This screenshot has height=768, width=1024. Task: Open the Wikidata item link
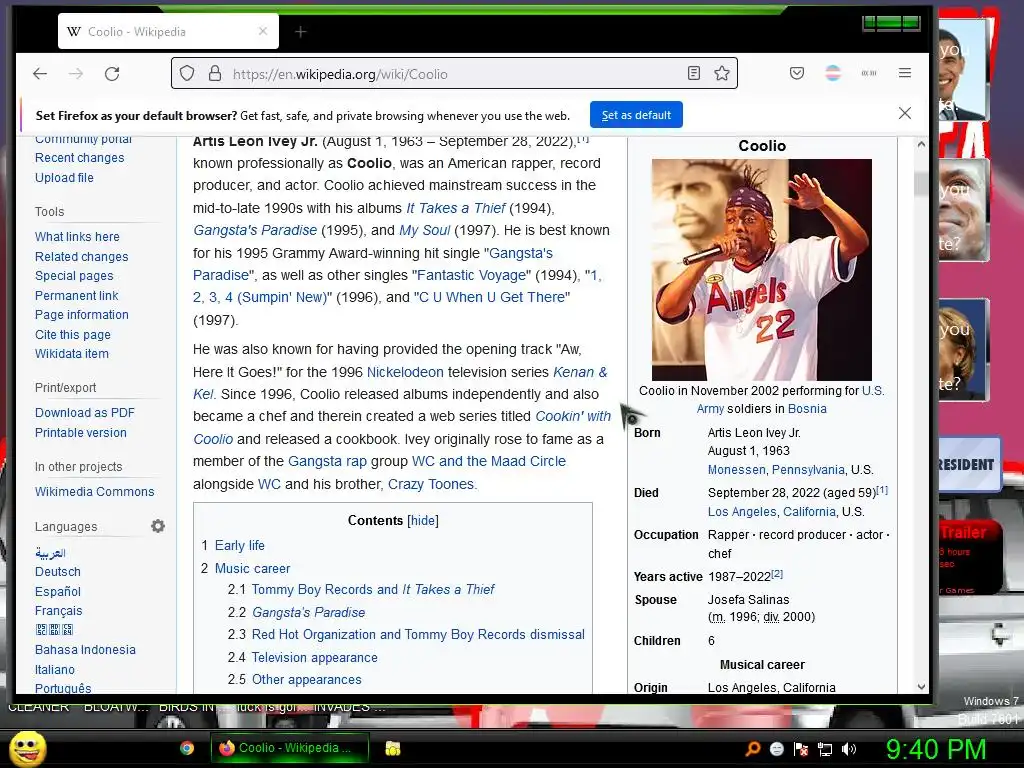click(x=72, y=354)
